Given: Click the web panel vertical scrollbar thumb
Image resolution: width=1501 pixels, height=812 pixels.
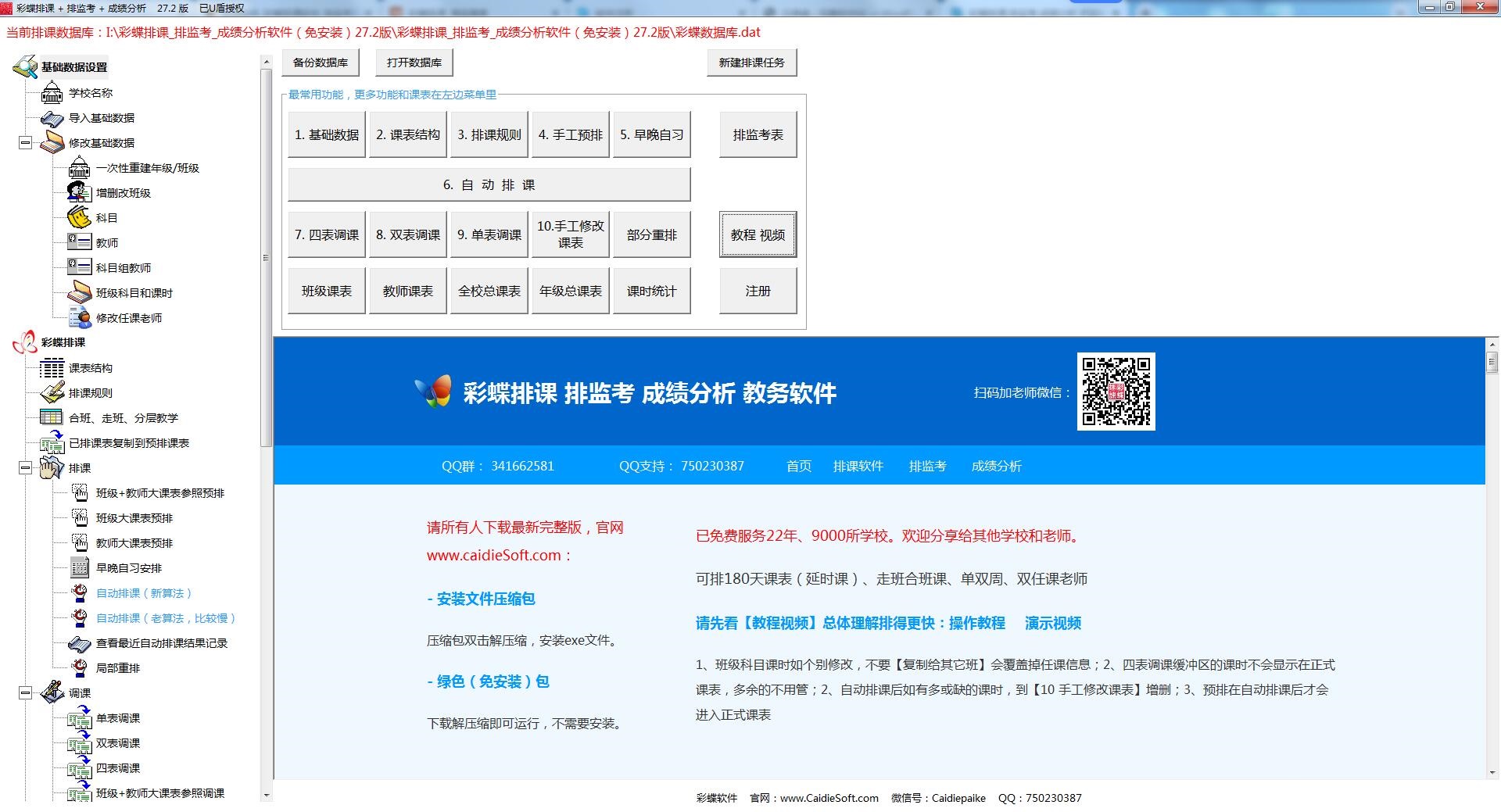Looking at the screenshot, I should pyautogui.click(x=1492, y=363).
